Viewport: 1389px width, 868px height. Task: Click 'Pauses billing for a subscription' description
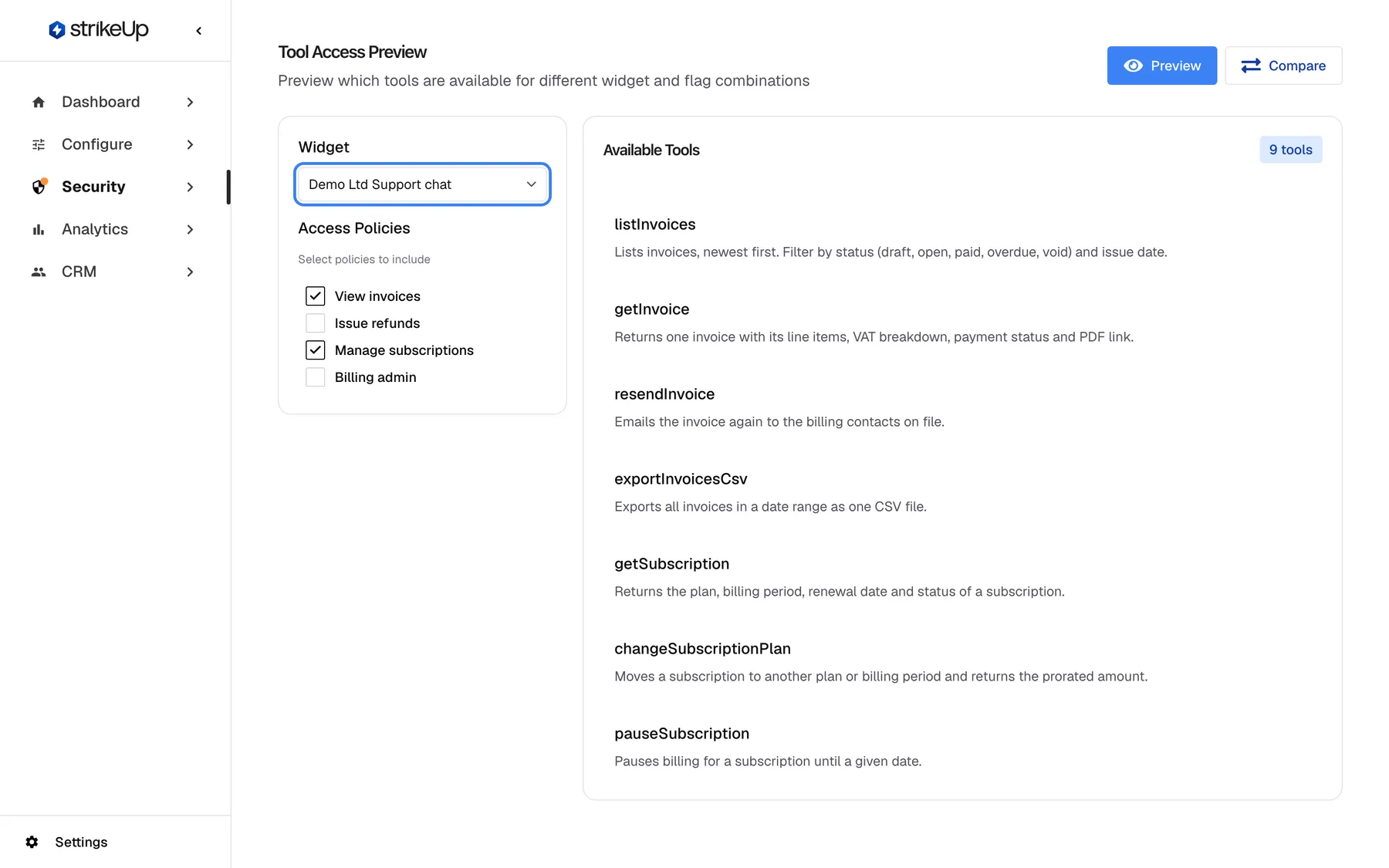tap(768, 761)
